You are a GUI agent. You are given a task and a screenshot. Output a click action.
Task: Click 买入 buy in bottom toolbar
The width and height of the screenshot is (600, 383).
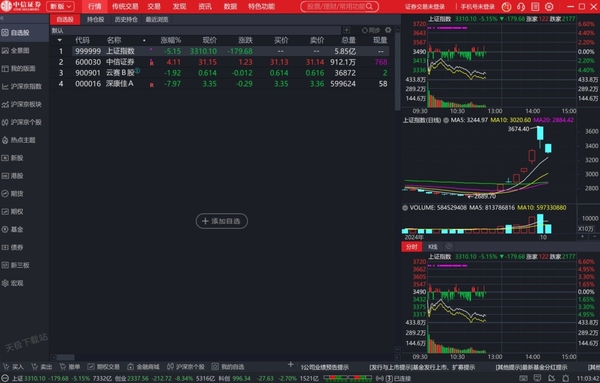[13, 367]
